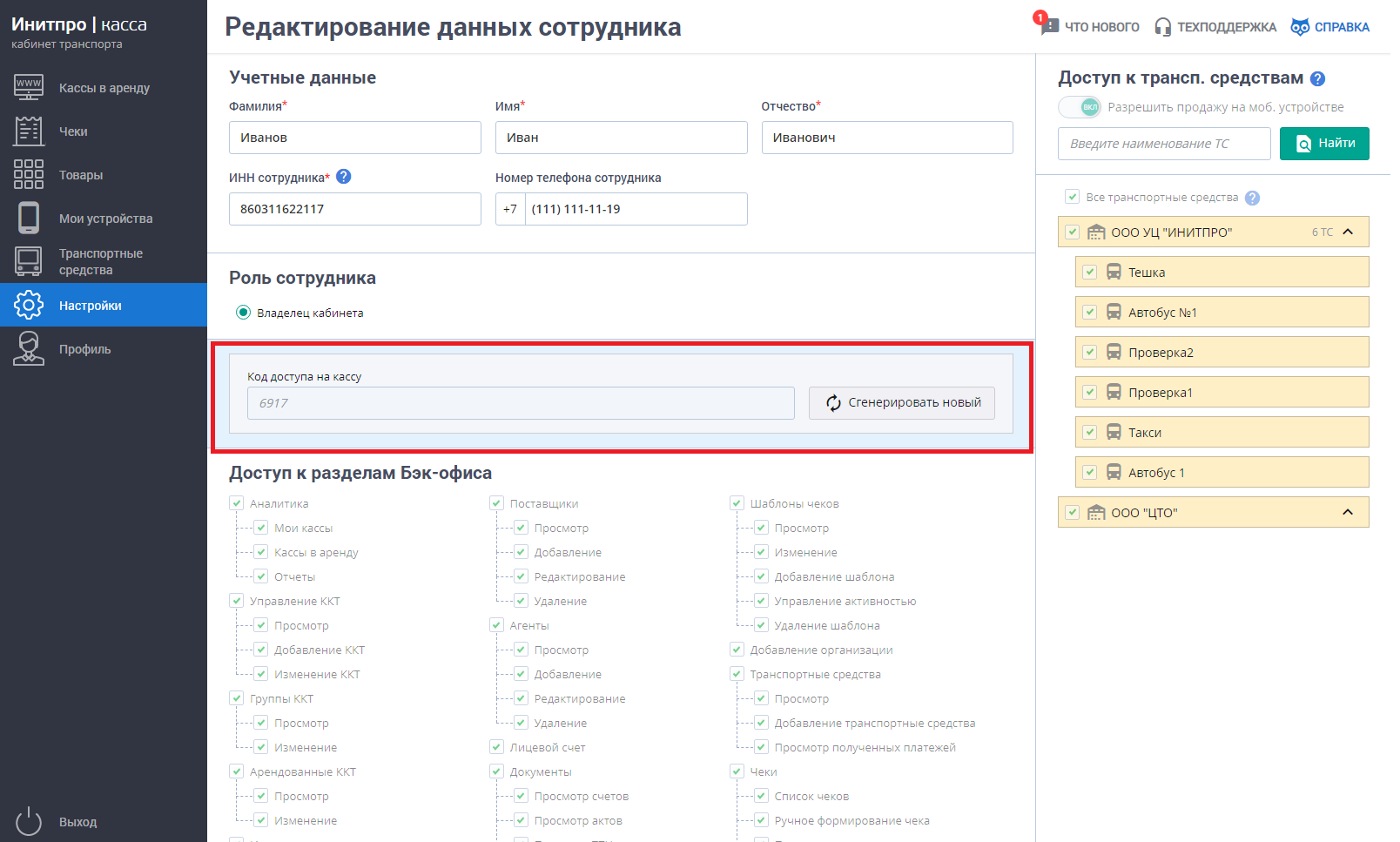Click the building icon of ООО УЦ "ИНИТПРО"
1400x842 pixels.
(1097, 232)
